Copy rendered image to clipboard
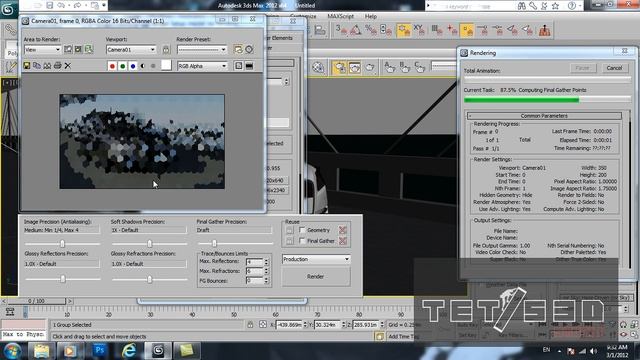The image size is (640, 360). [37, 66]
